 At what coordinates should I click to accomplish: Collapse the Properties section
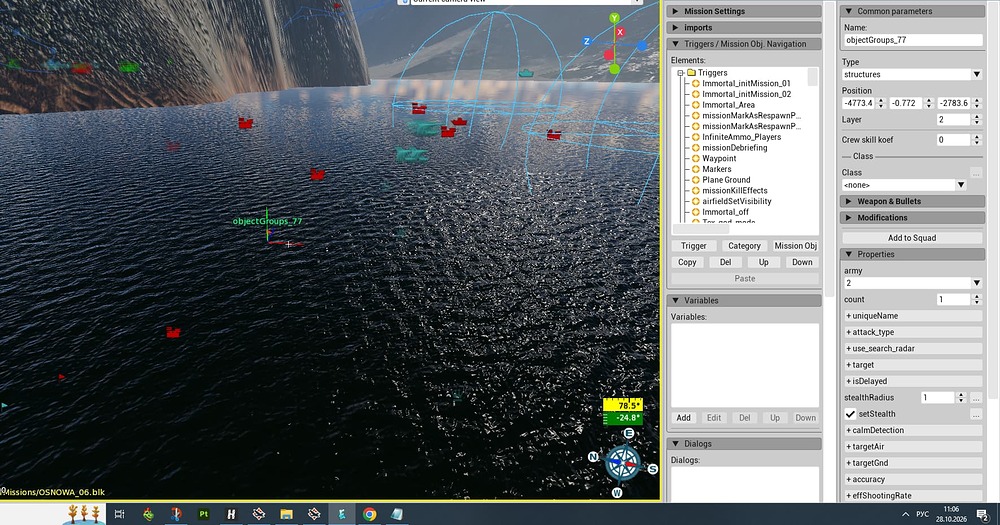912,255
